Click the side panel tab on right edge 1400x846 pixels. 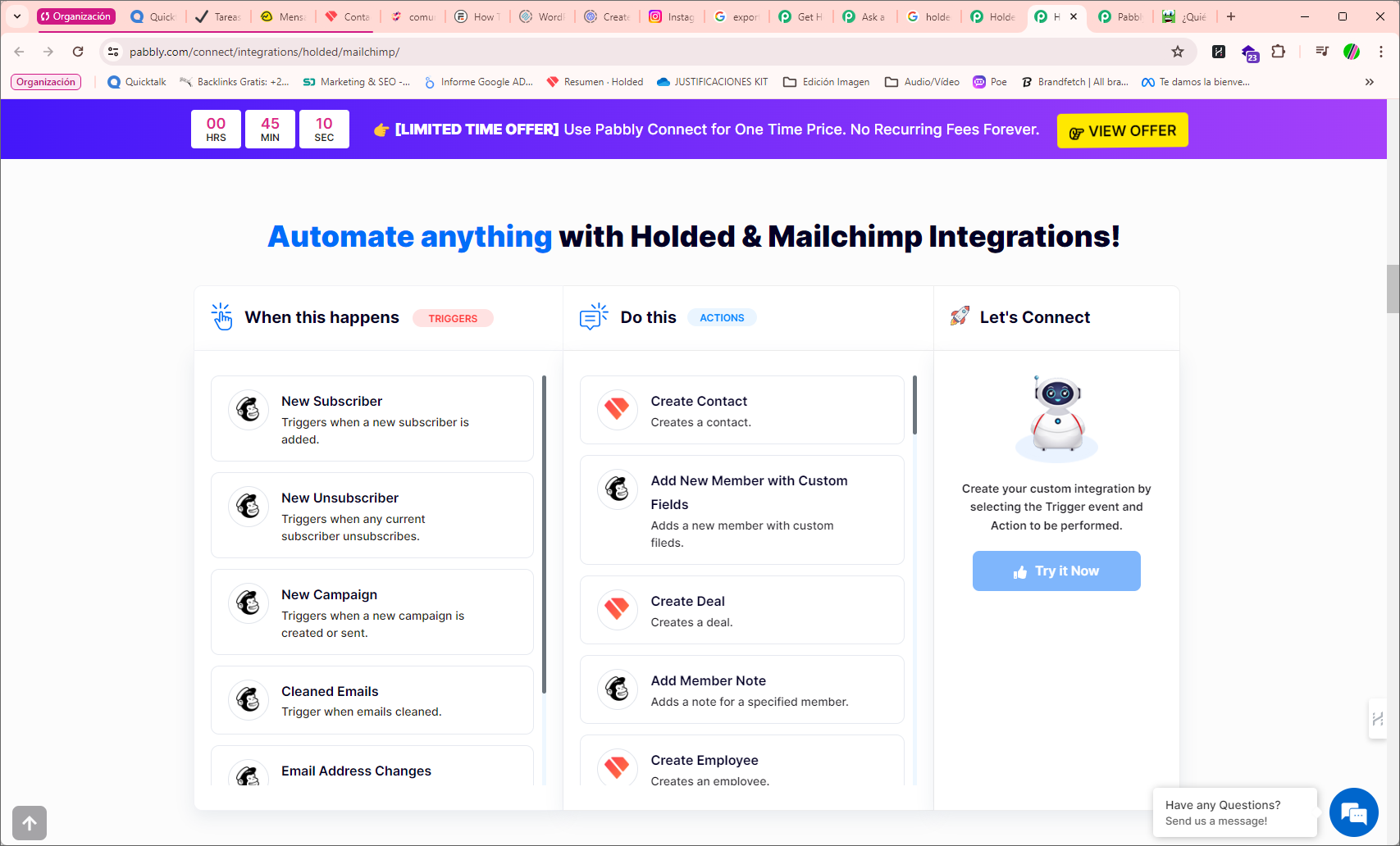tap(1377, 719)
